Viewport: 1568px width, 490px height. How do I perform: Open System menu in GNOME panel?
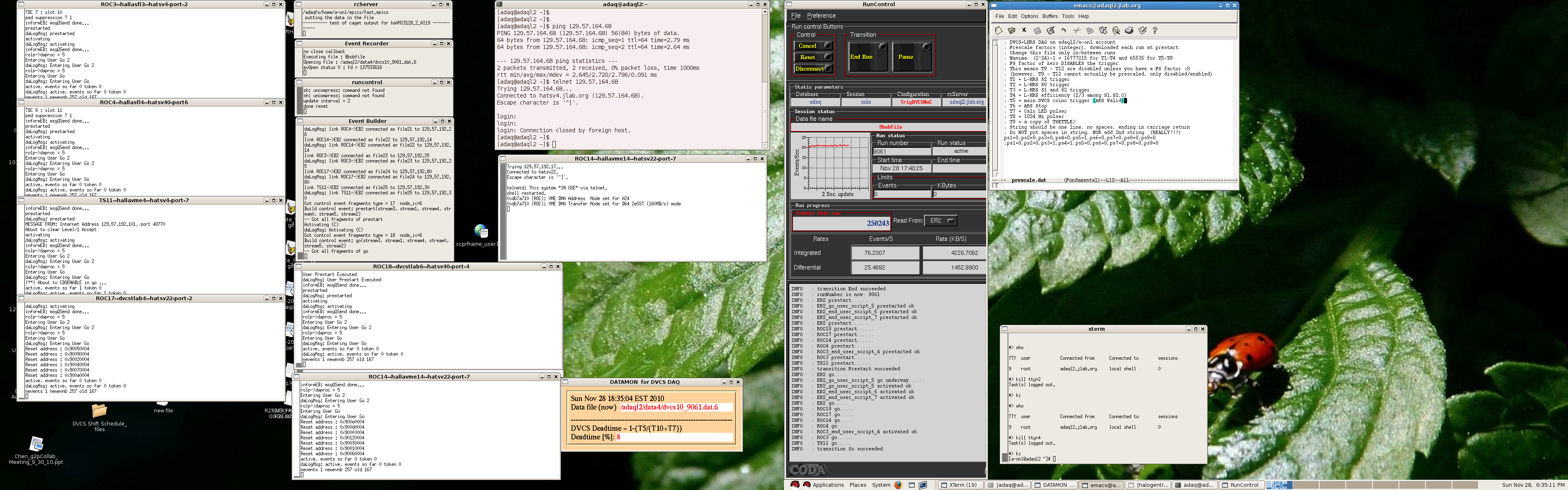[881, 485]
